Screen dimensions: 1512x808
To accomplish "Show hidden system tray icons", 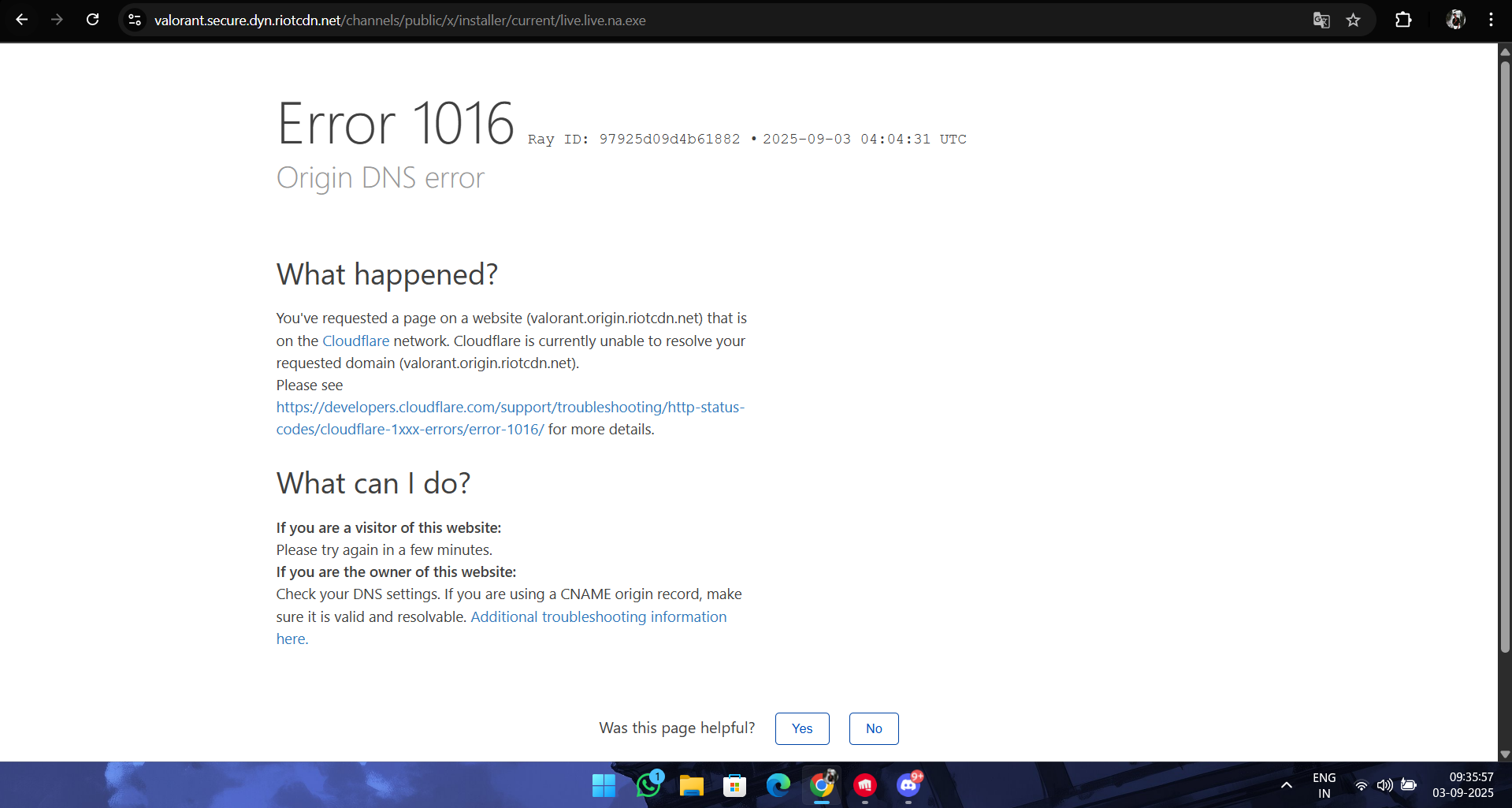I will coord(1286,785).
